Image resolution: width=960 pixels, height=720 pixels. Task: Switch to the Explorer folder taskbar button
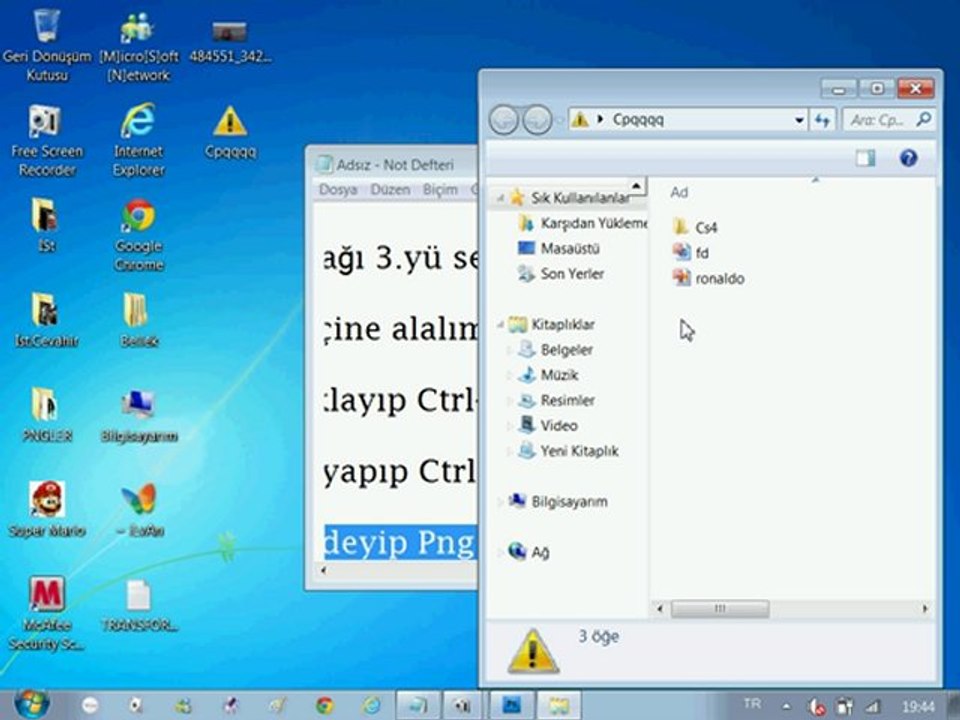pyautogui.click(x=558, y=706)
